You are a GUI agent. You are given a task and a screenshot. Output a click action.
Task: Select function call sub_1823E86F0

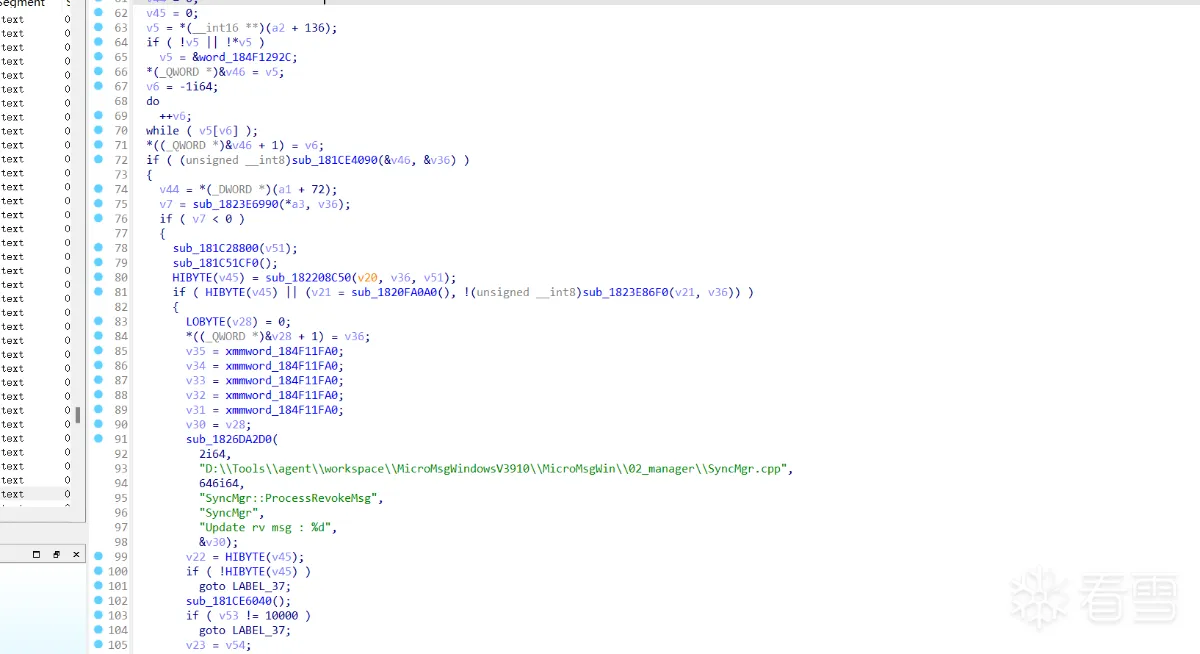pyautogui.click(x=626, y=292)
